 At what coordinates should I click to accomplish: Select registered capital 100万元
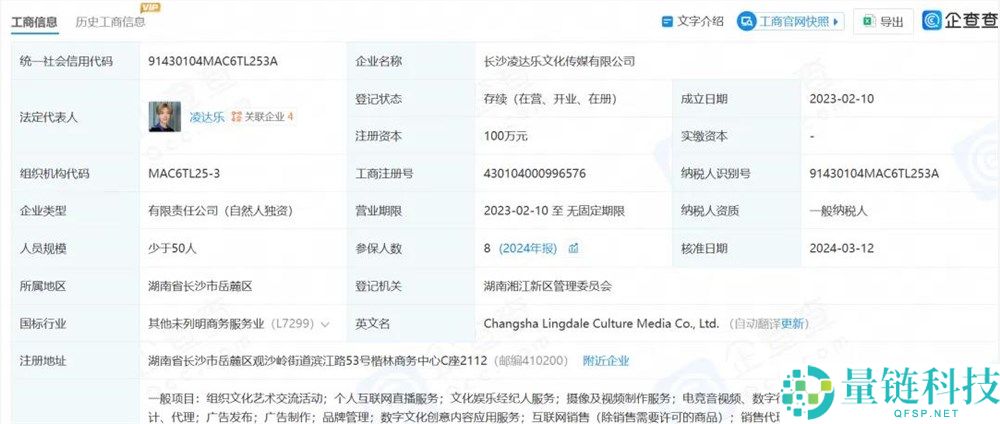pyautogui.click(x=506, y=136)
